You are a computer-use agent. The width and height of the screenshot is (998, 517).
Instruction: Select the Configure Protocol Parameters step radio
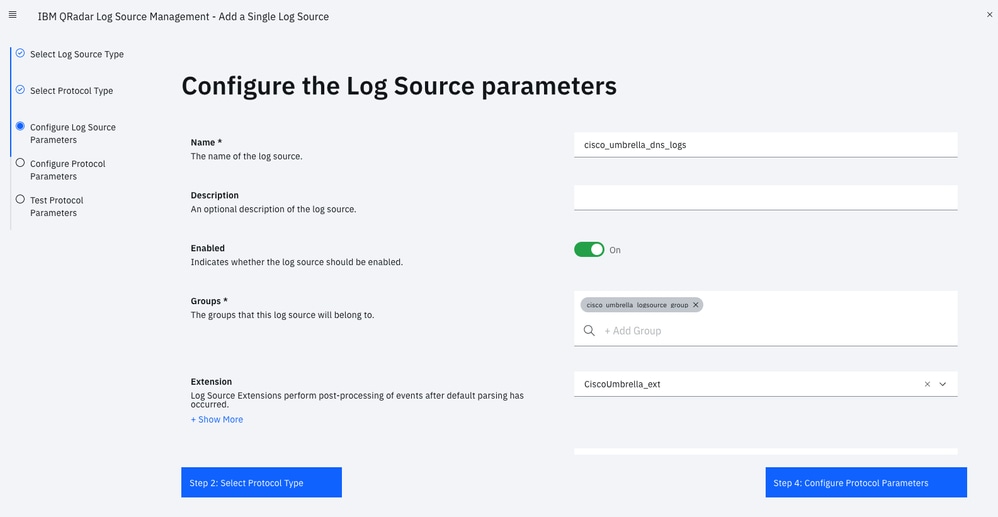click(20, 163)
